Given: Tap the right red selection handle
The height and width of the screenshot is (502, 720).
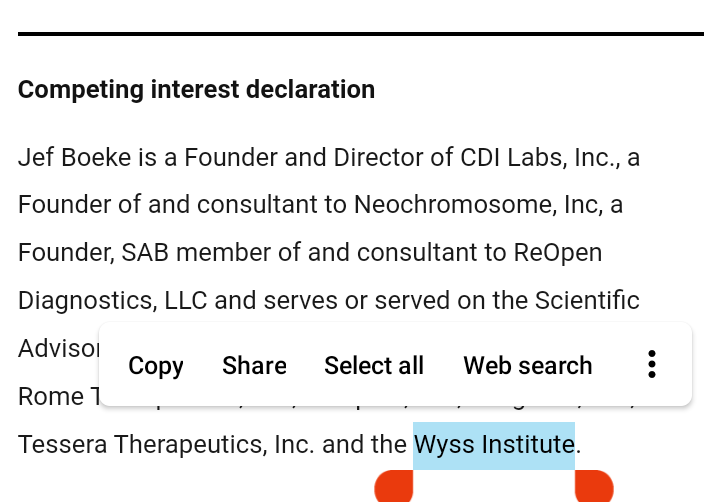Looking at the screenshot, I should pyautogui.click(x=593, y=487).
